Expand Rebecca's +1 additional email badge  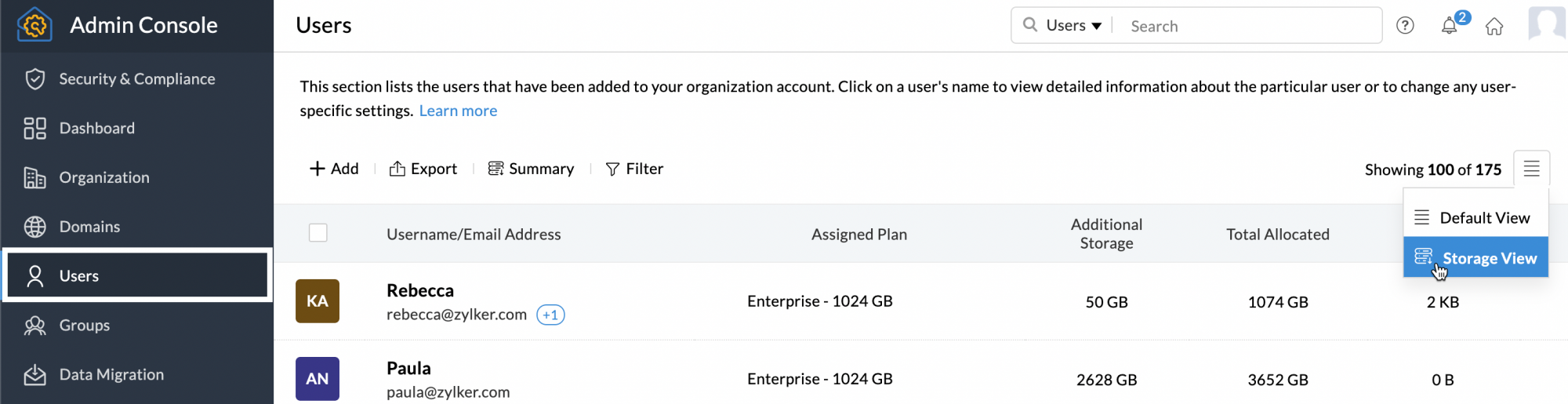[550, 315]
